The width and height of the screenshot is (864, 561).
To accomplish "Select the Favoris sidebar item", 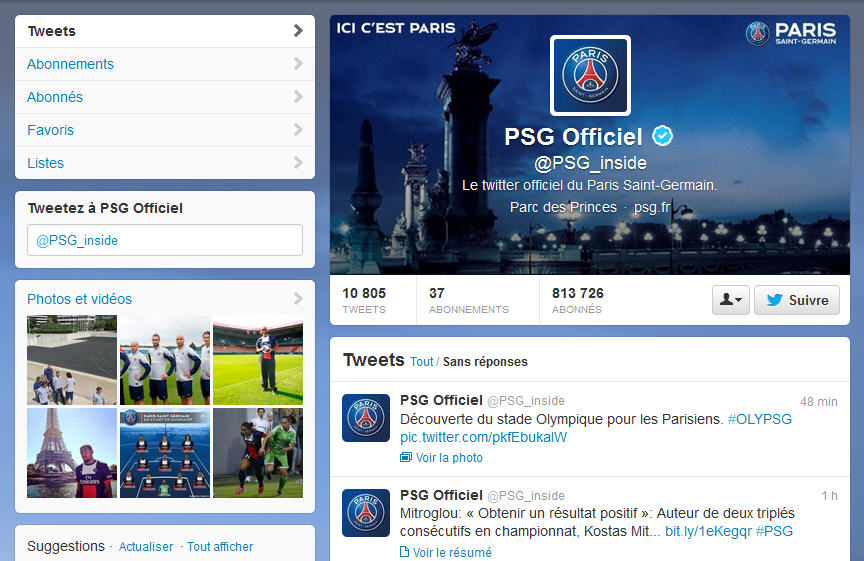I will tap(165, 130).
